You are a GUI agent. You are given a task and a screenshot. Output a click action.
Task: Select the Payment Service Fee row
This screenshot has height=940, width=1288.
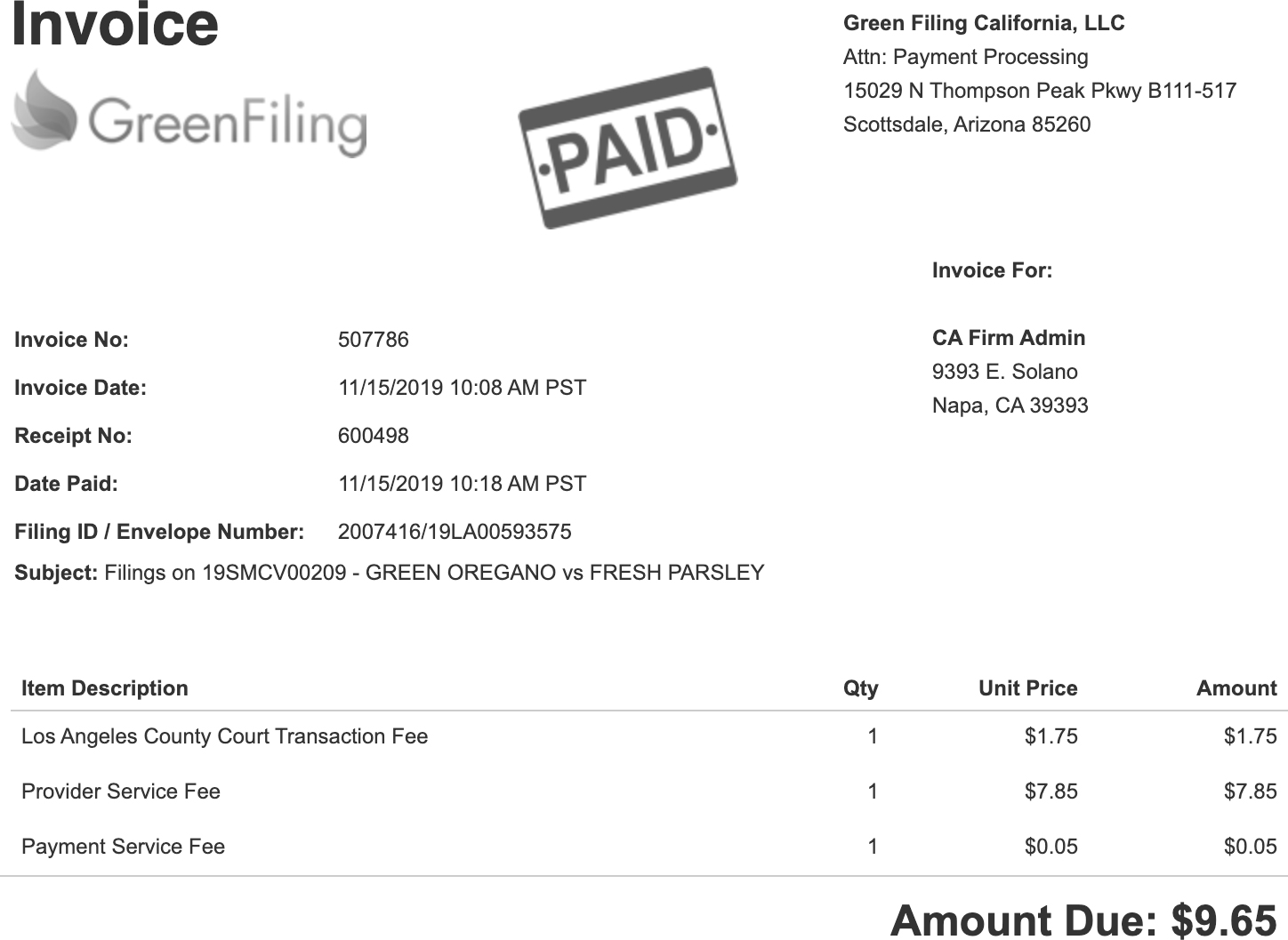(x=649, y=847)
